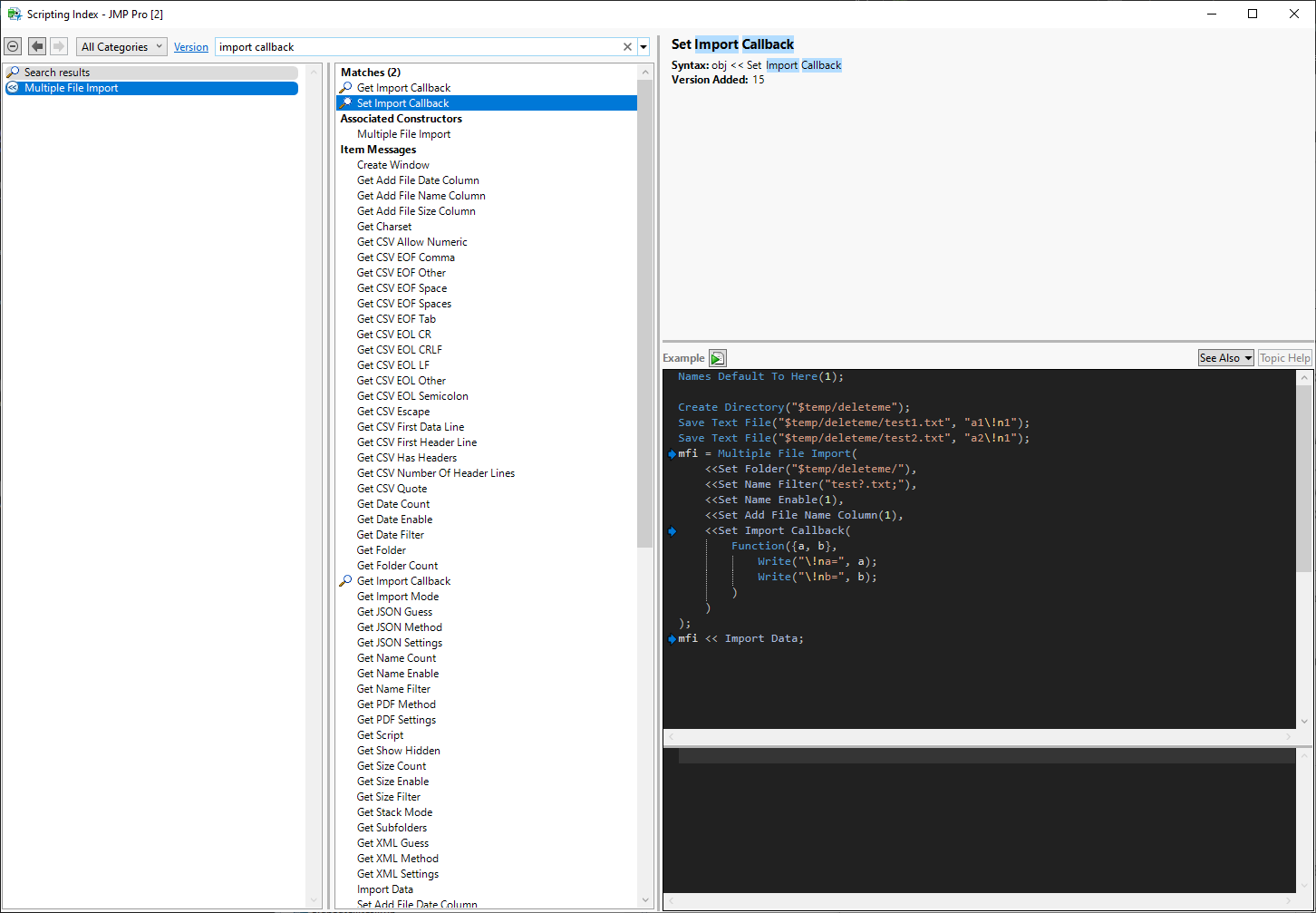
Task: Open the See Also dropdown
Action: coord(1225,358)
